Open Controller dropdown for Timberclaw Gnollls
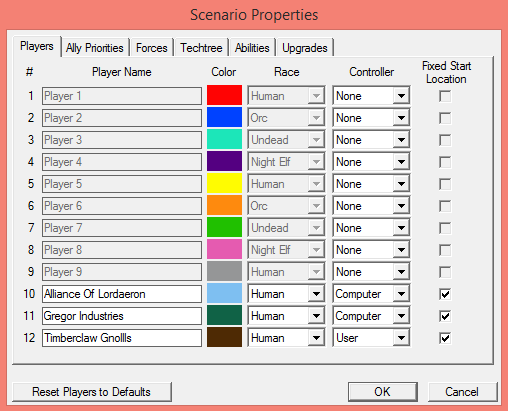Viewport: 508px width, 411px height. pyautogui.click(x=371, y=338)
